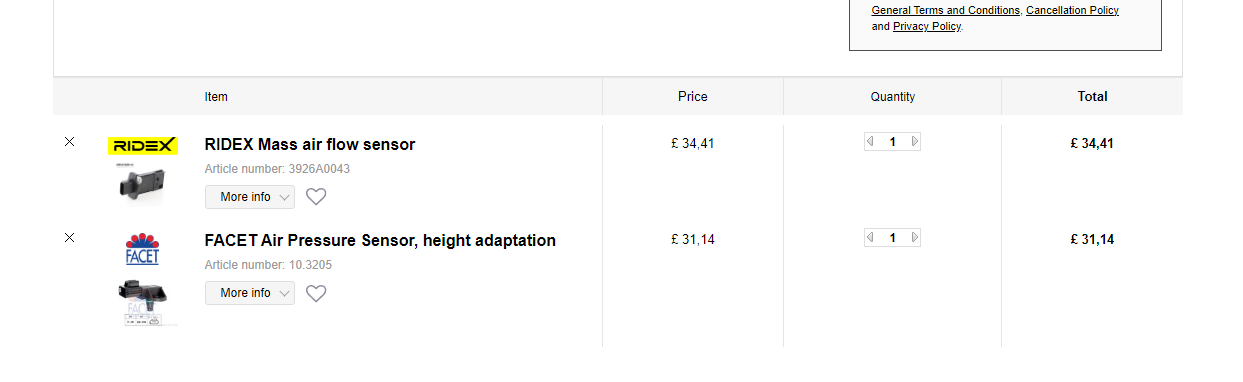Open RIDEX Mass air flow sensor title
This screenshot has height=382, width=1243.
310,144
